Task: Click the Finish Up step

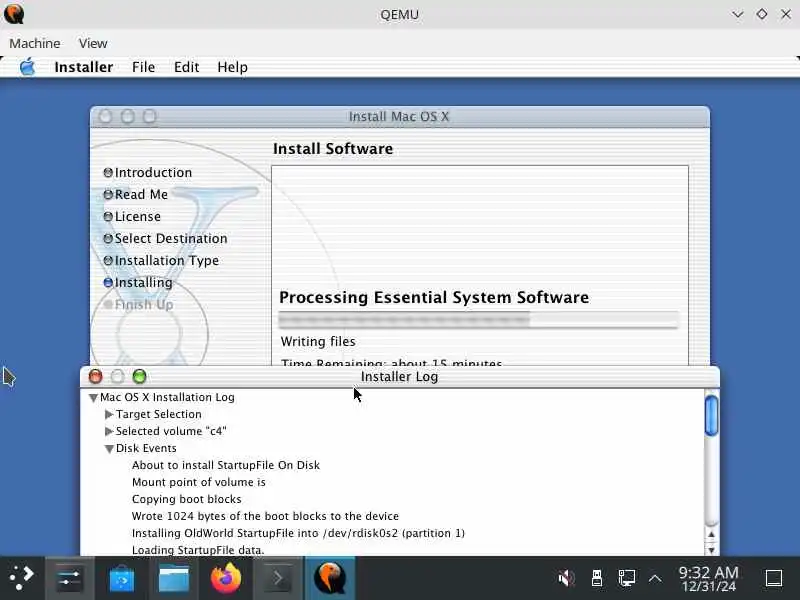Action: tap(144, 305)
